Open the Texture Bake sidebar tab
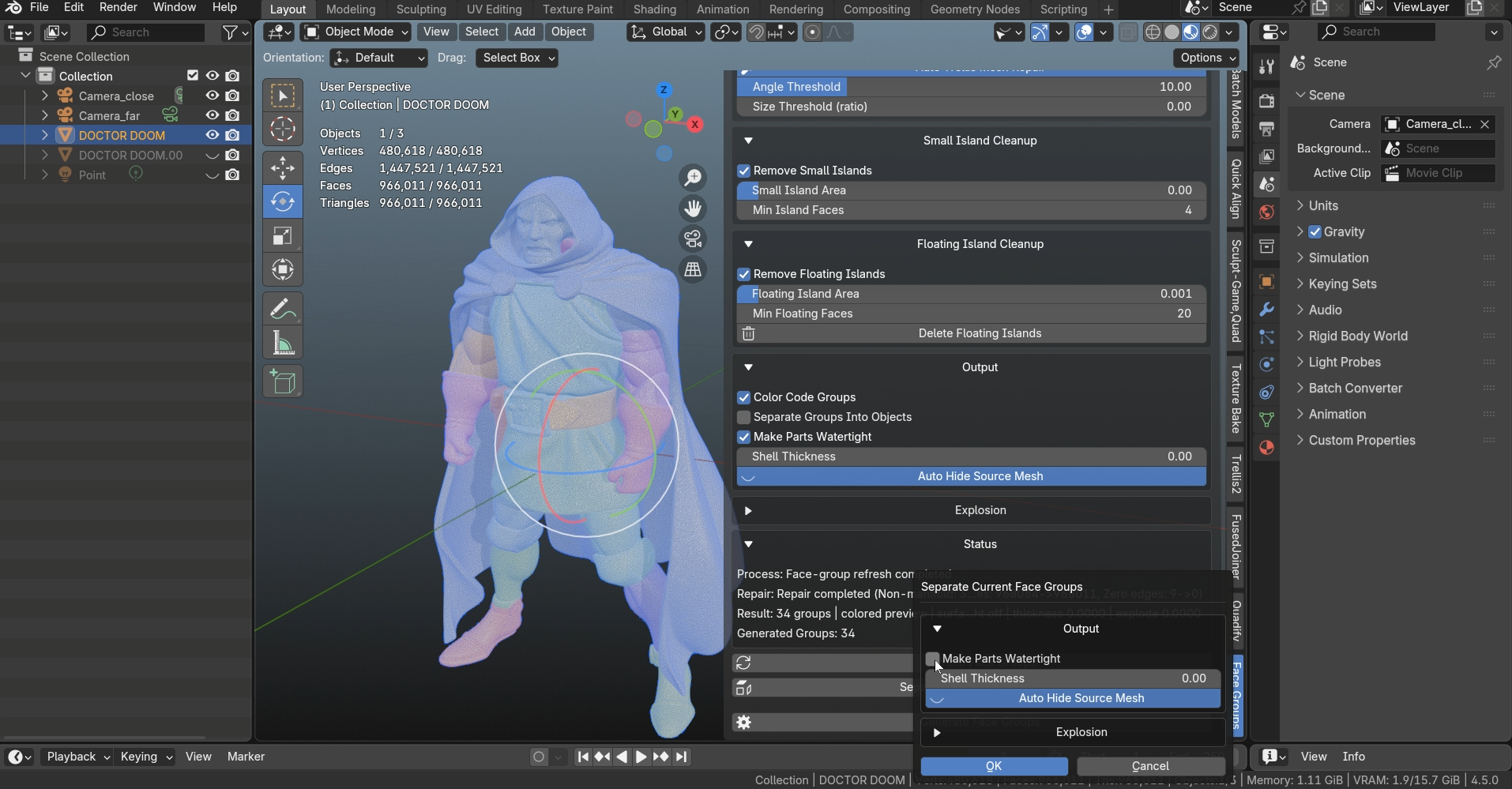1512x789 pixels. 1236,399
